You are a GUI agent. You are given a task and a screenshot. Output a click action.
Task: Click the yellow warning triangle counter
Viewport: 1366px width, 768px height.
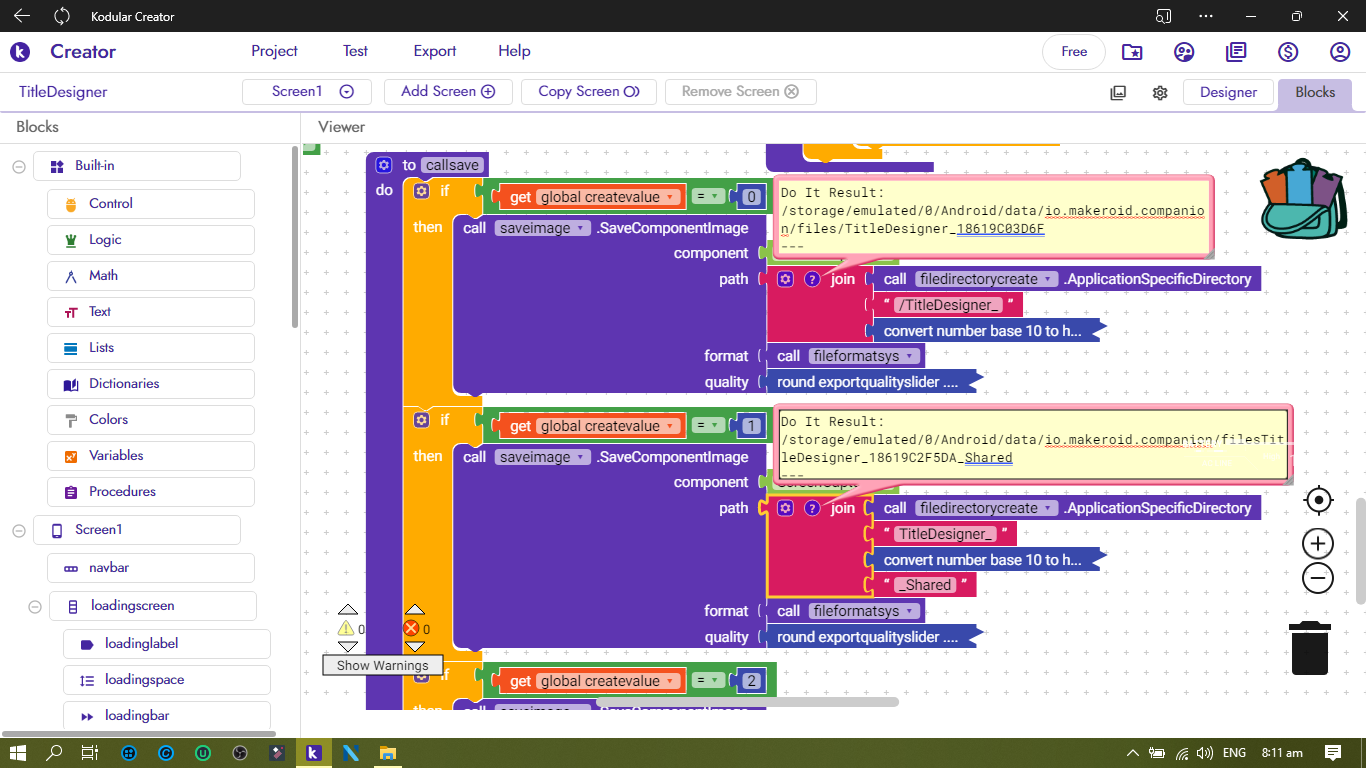(x=346, y=629)
